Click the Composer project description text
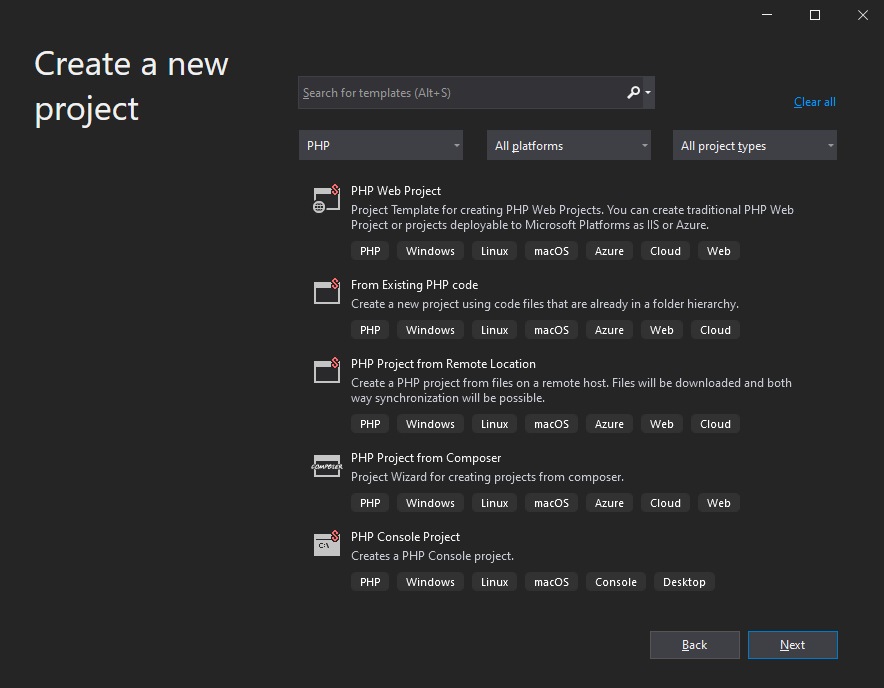 tap(487, 477)
